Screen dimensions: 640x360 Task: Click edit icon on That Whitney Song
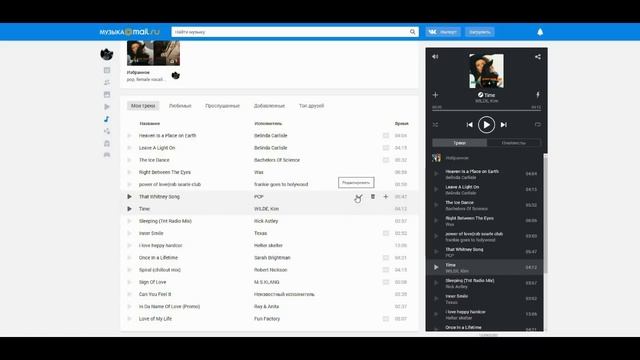pyautogui.click(x=358, y=197)
